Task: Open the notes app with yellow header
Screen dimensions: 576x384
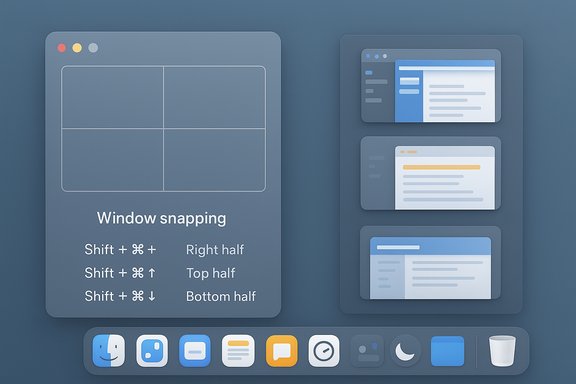Action: pyautogui.click(x=238, y=351)
